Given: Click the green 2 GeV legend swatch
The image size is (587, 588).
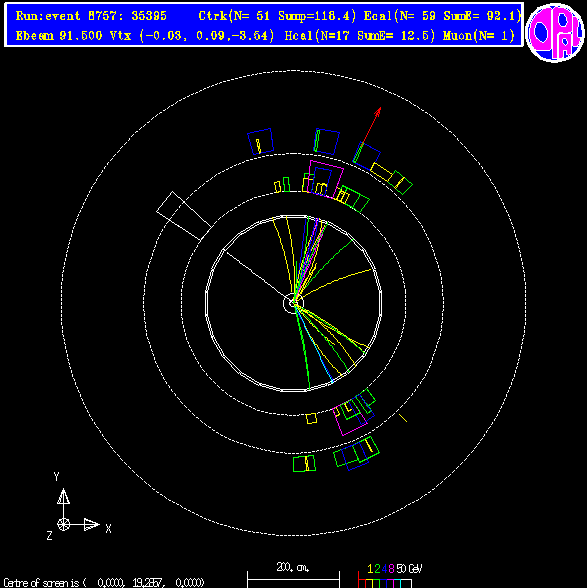Looking at the screenshot, I should (x=376, y=584).
